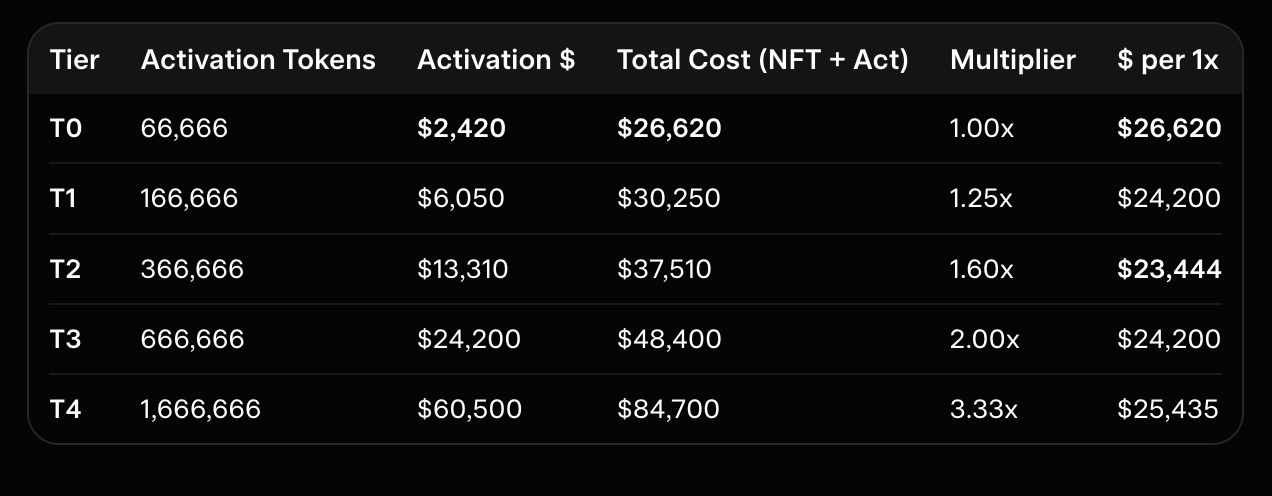
Task: Click the Tier column header
Action: coord(75,60)
